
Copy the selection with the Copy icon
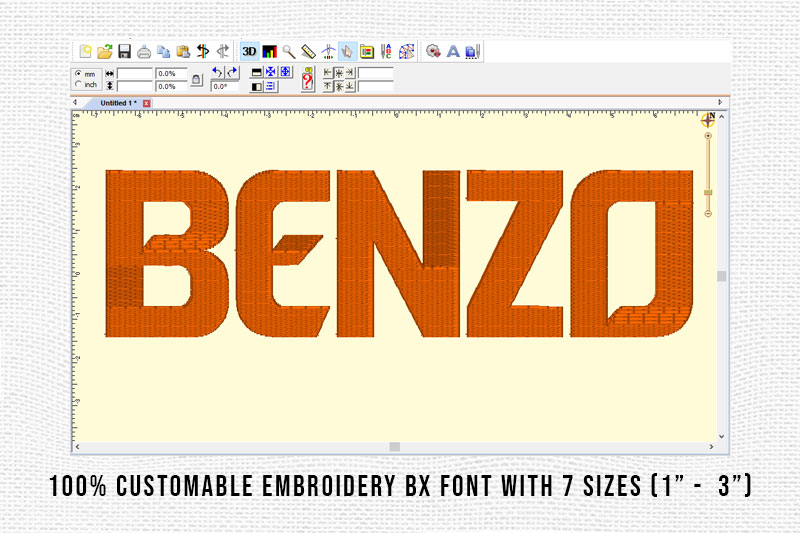pyautogui.click(x=163, y=52)
